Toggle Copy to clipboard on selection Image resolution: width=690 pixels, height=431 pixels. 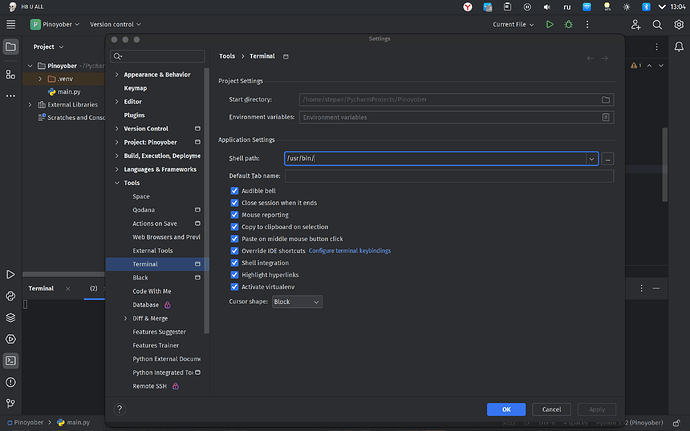[235, 227]
